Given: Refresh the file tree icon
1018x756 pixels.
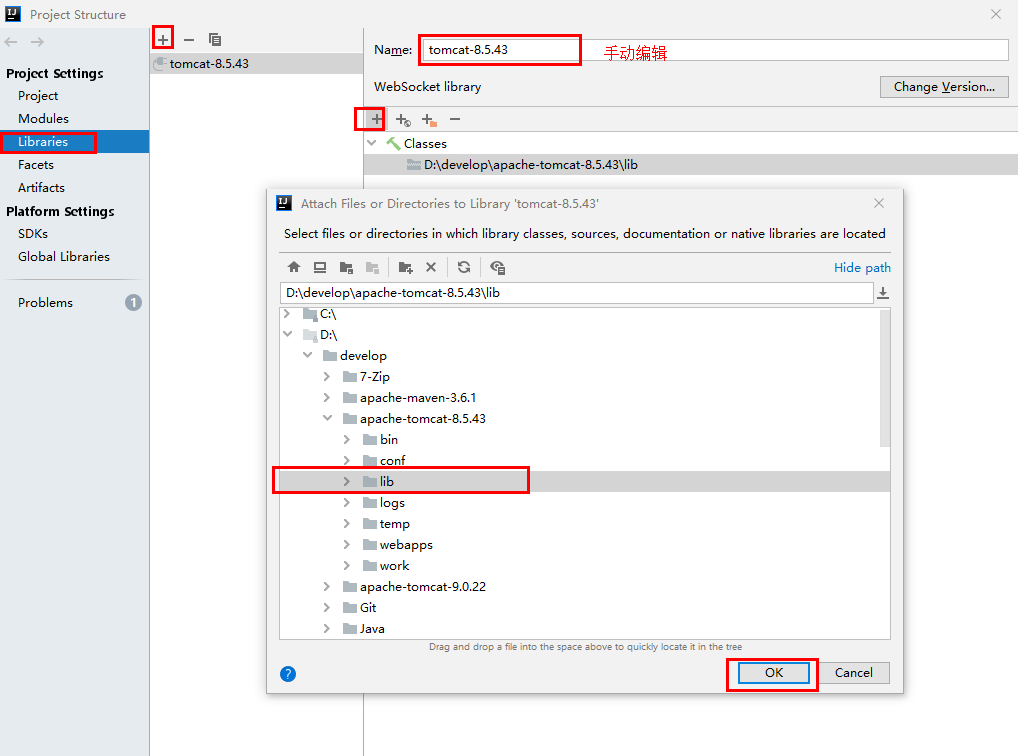Looking at the screenshot, I should click(x=464, y=267).
